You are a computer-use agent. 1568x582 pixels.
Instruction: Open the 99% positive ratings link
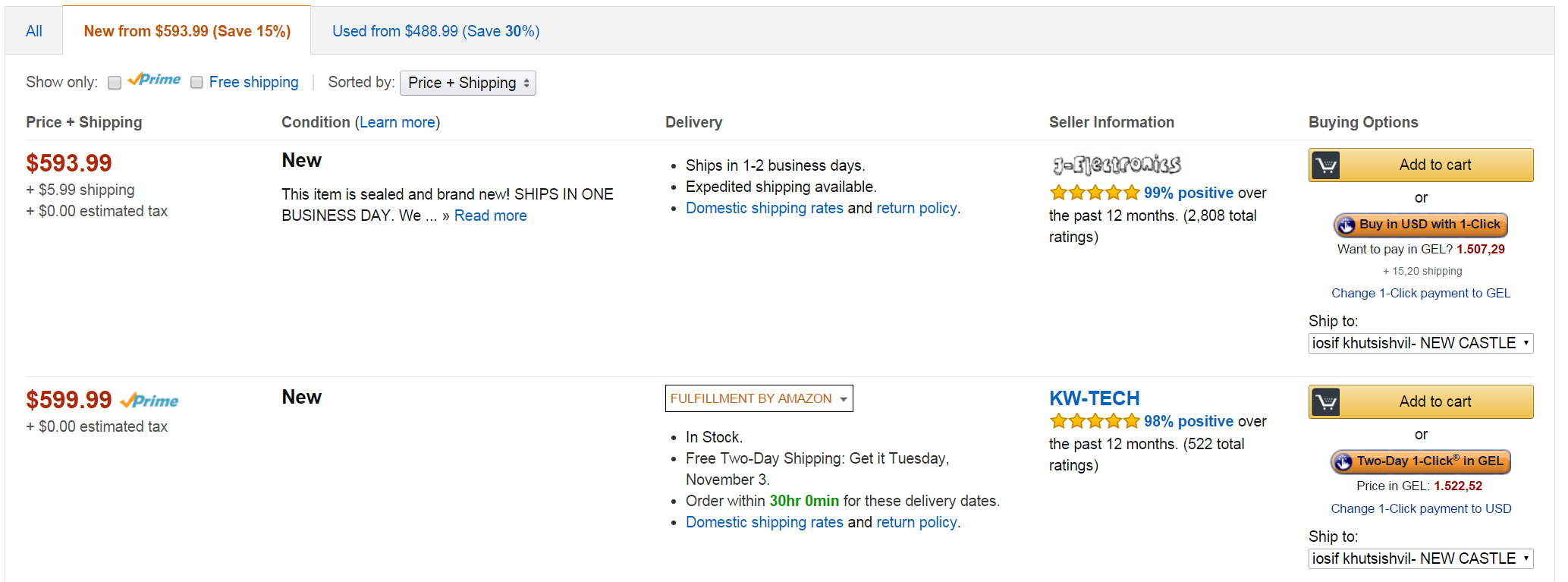click(1188, 193)
